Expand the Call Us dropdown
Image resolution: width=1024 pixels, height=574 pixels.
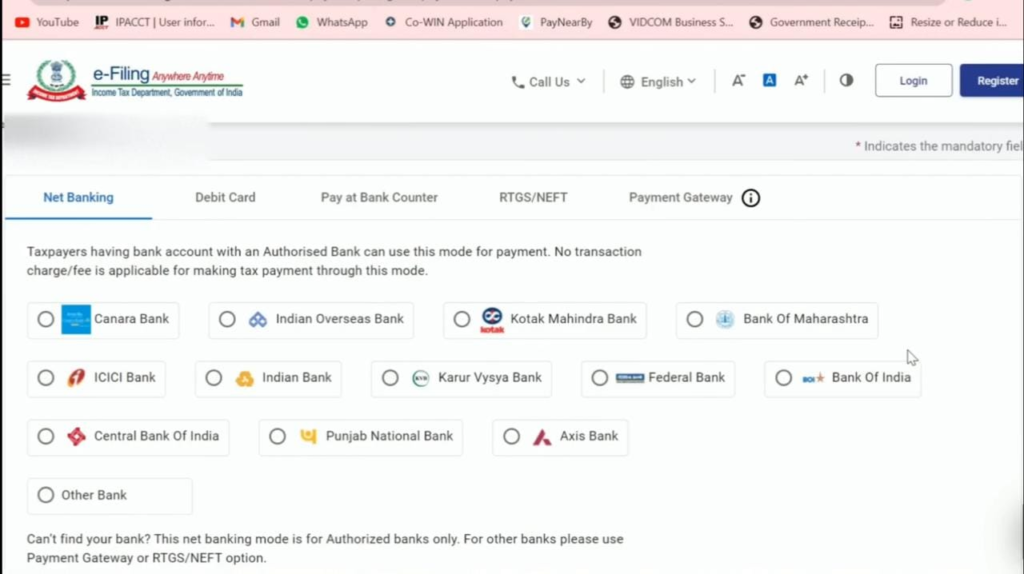(548, 82)
